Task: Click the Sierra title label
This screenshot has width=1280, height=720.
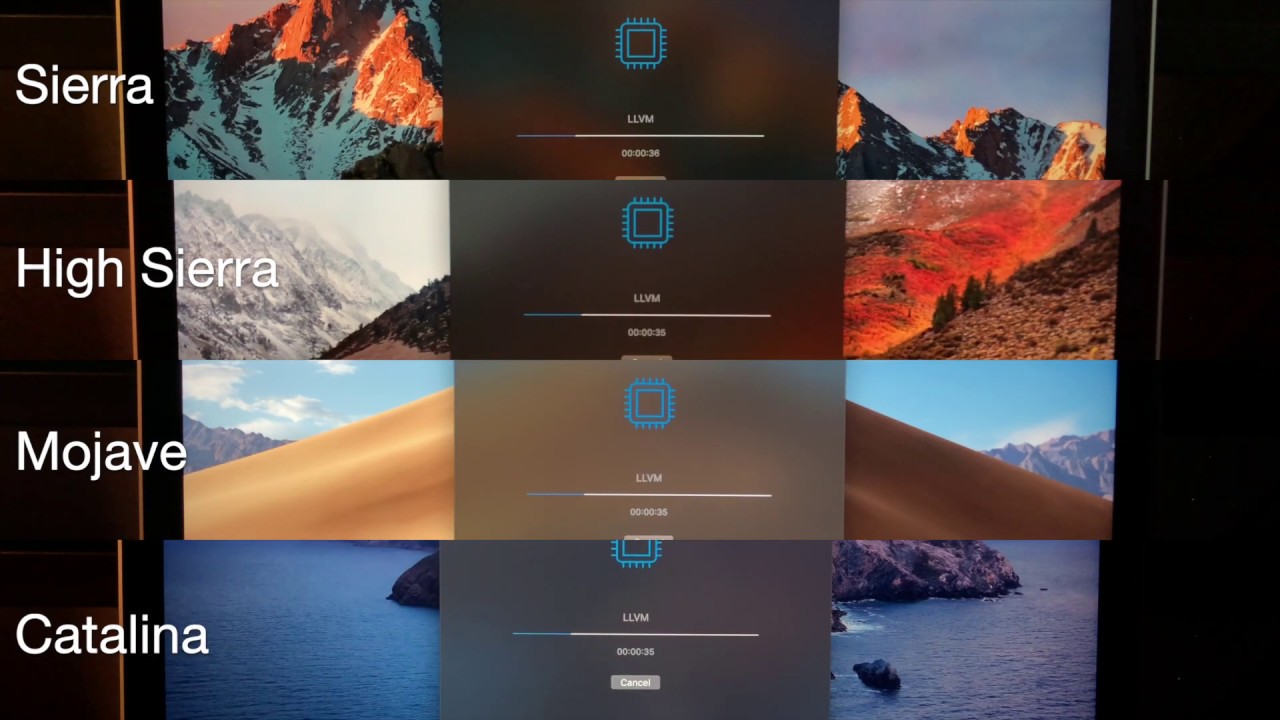Action: point(84,86)
